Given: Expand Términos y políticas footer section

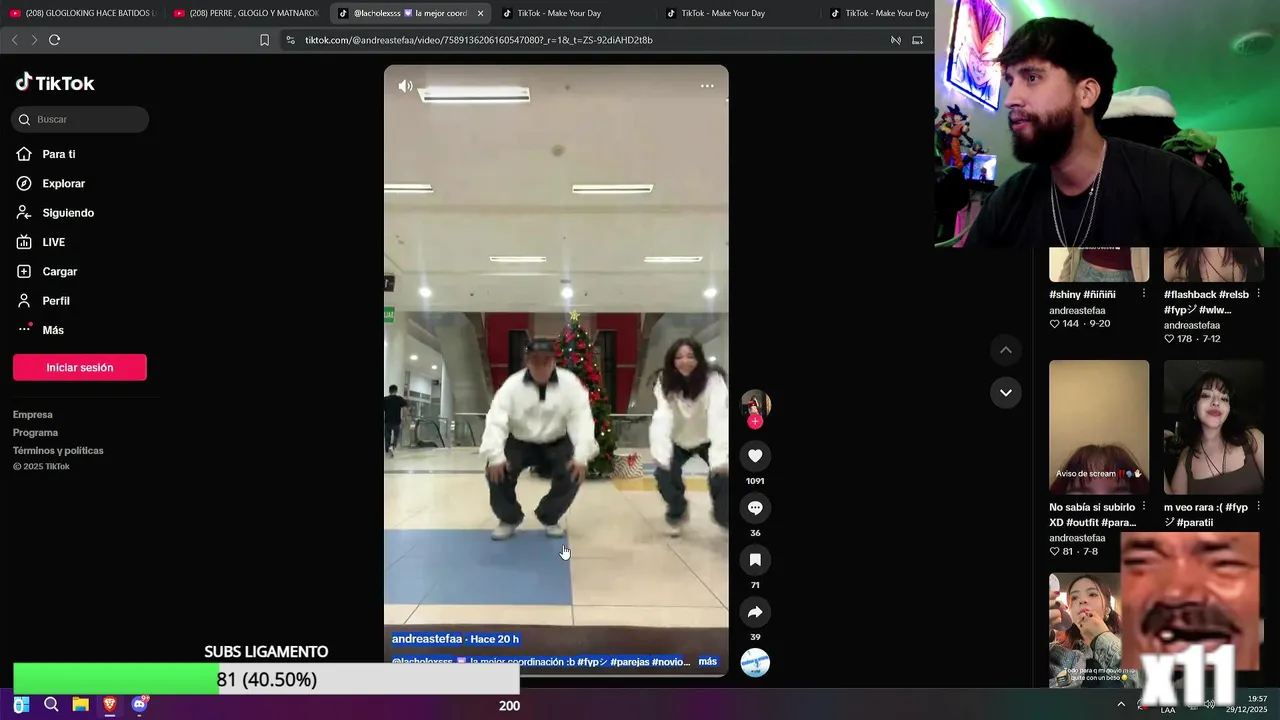Looking at the screenshot, I should click(58, 450).
